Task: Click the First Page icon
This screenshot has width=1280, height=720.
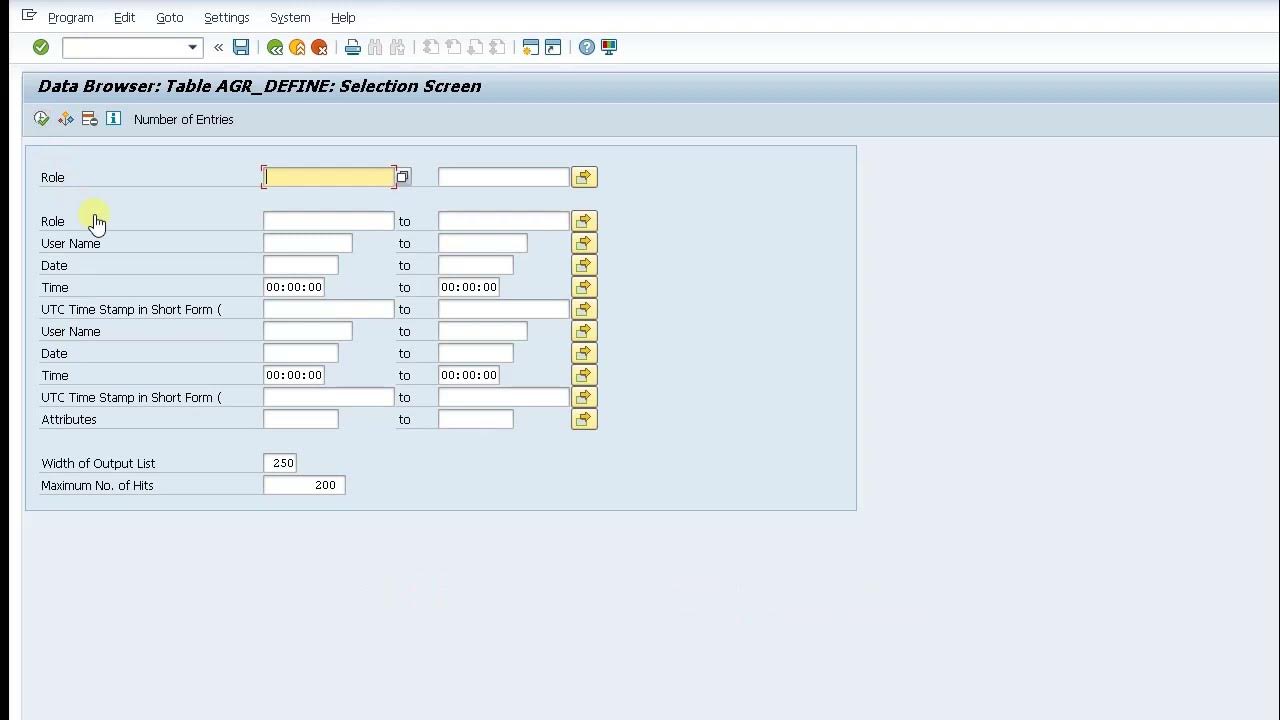Action: pos(431,47)
